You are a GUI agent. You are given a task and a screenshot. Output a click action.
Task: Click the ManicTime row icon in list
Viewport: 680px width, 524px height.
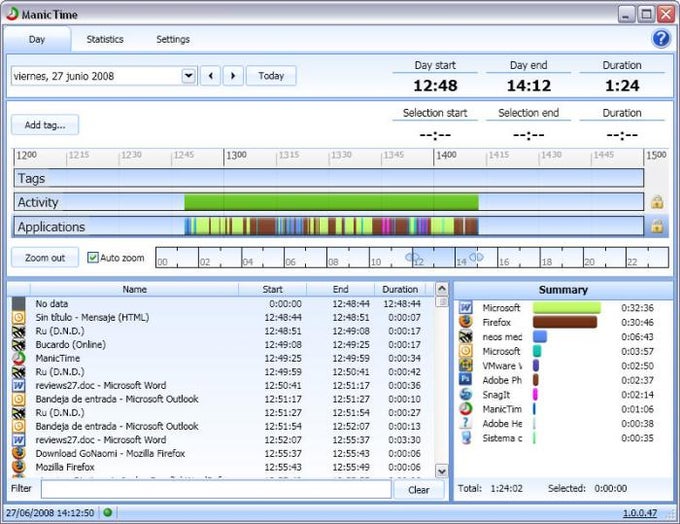coord(18,358)
